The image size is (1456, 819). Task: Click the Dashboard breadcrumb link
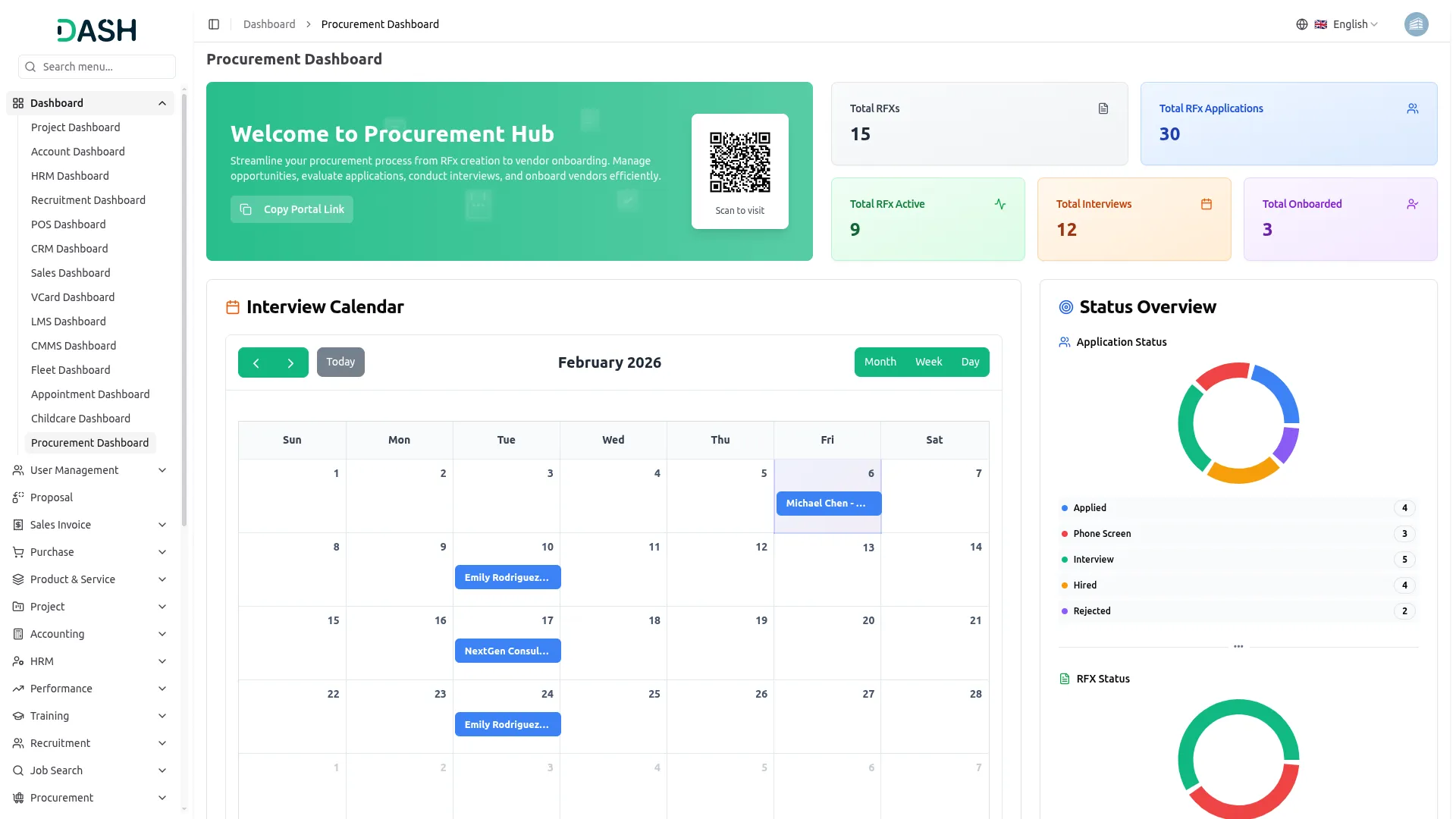[x=269, y=24]
